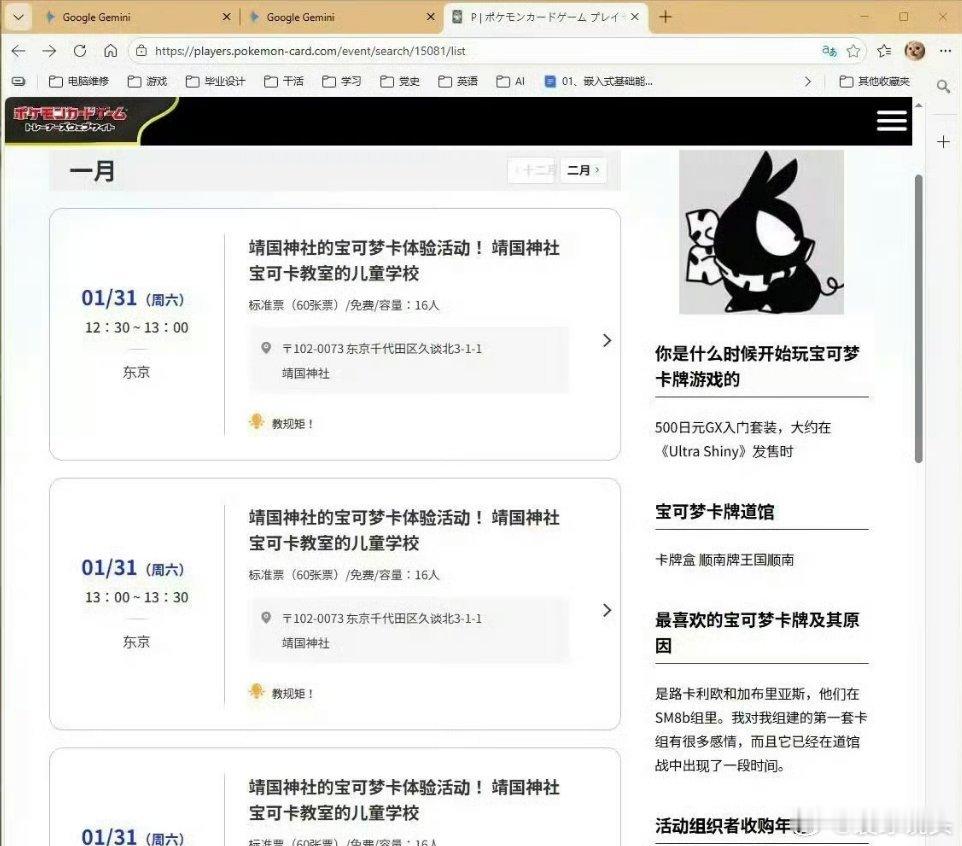Go forward to next page
This screenshot has height=846, width=962.
tap(49, 51)
